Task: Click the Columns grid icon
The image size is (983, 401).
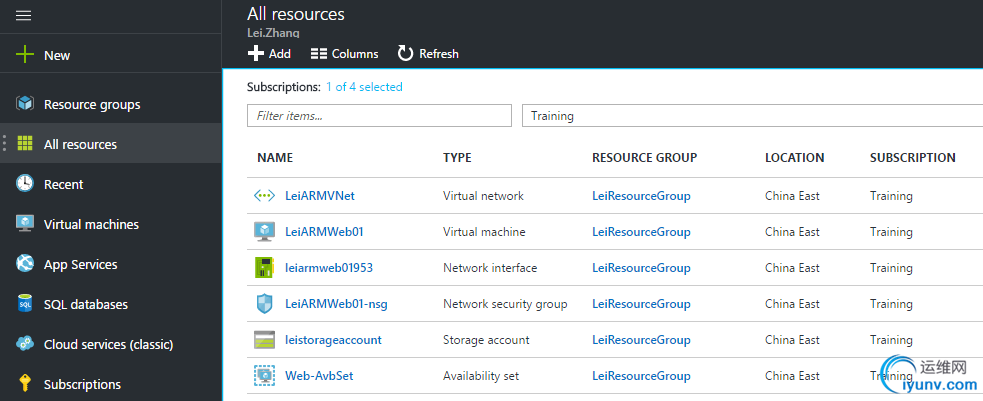Action: tap(319, 54)
